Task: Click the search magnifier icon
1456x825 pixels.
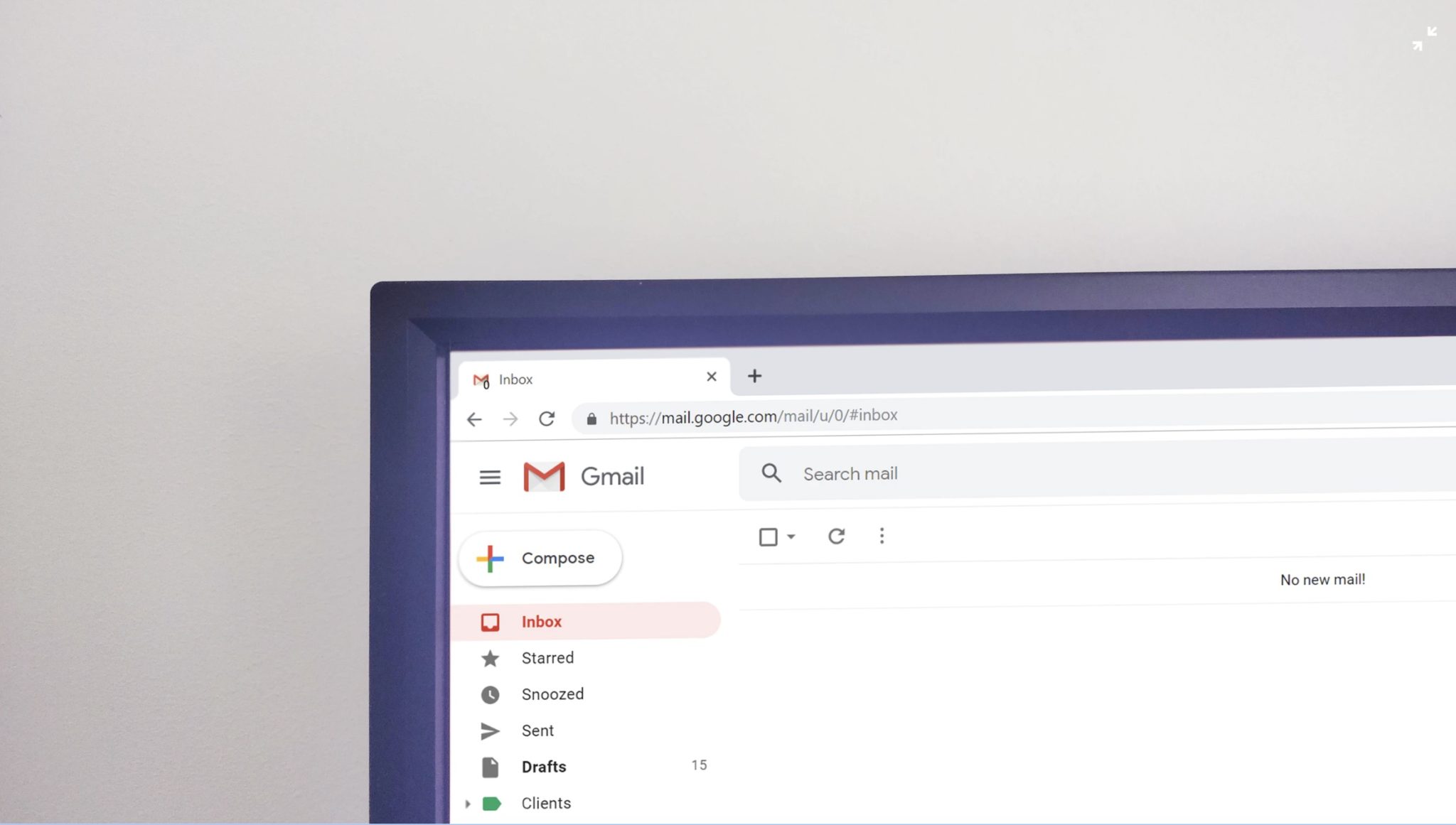Action: (x=771, y=473)
